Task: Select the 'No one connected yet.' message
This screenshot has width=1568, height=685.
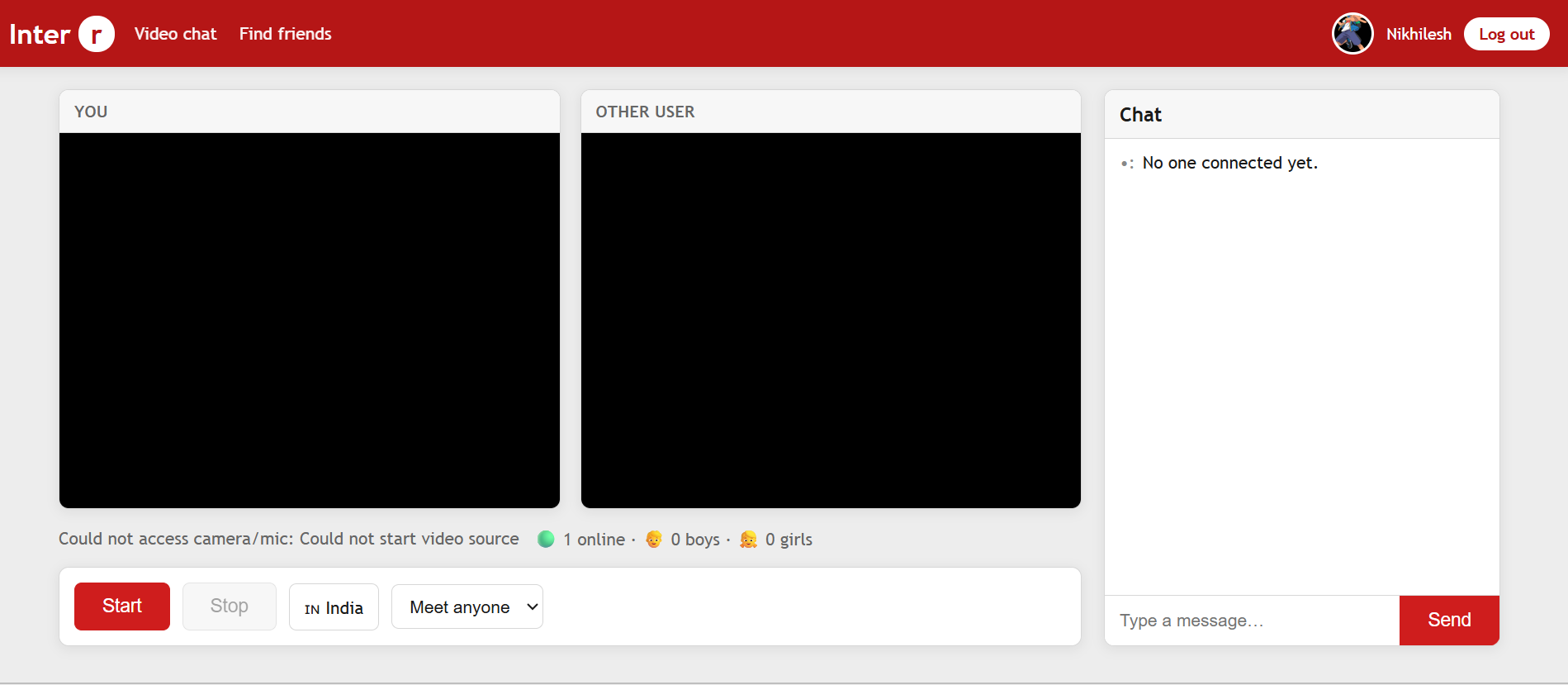Action: click(x=1229, y=164)
